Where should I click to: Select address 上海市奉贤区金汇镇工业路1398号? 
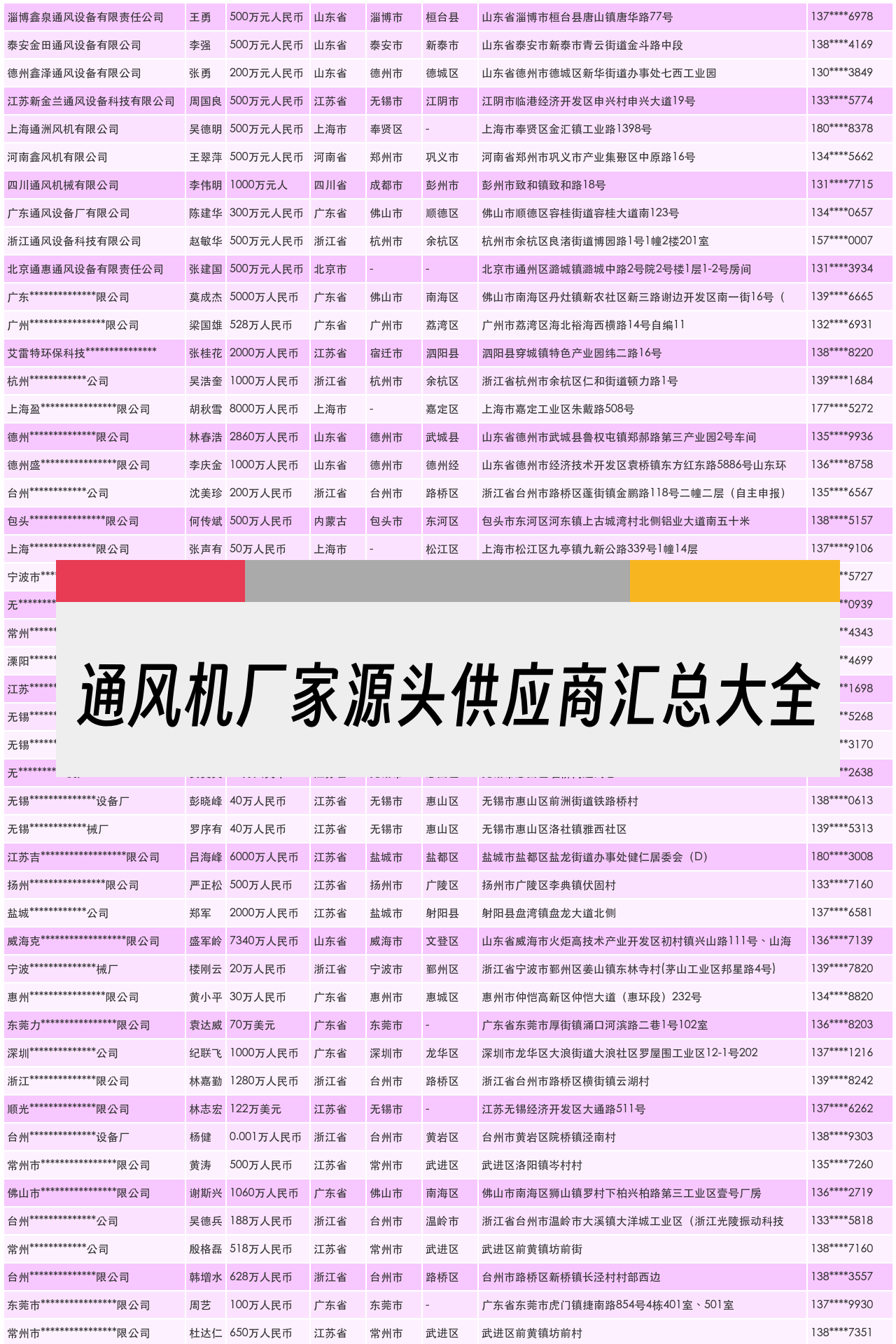point(567,129)
